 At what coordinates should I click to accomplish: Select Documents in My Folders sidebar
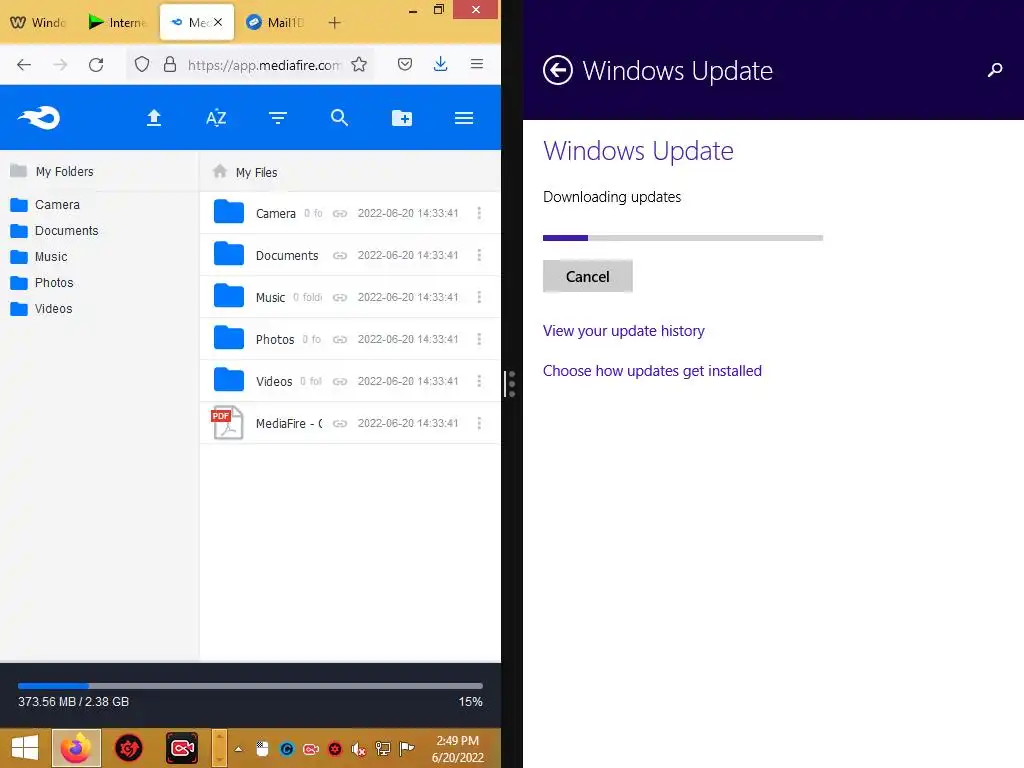55,231
